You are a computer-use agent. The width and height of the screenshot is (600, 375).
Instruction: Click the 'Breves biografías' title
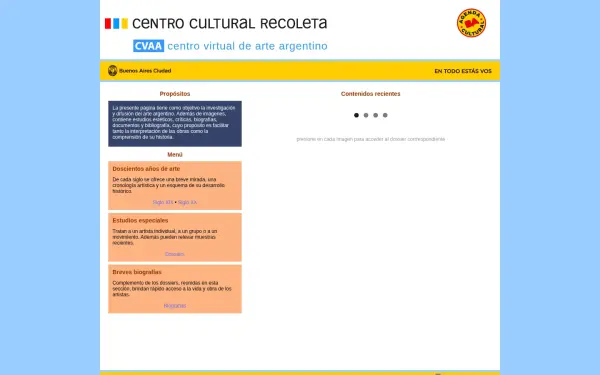pyautogui.click(x=137, y=272)
